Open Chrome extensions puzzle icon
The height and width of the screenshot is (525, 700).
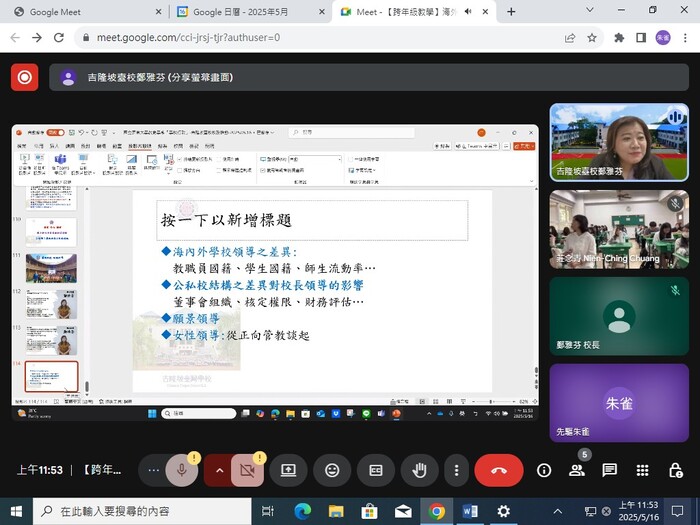[x=618, y=37]
